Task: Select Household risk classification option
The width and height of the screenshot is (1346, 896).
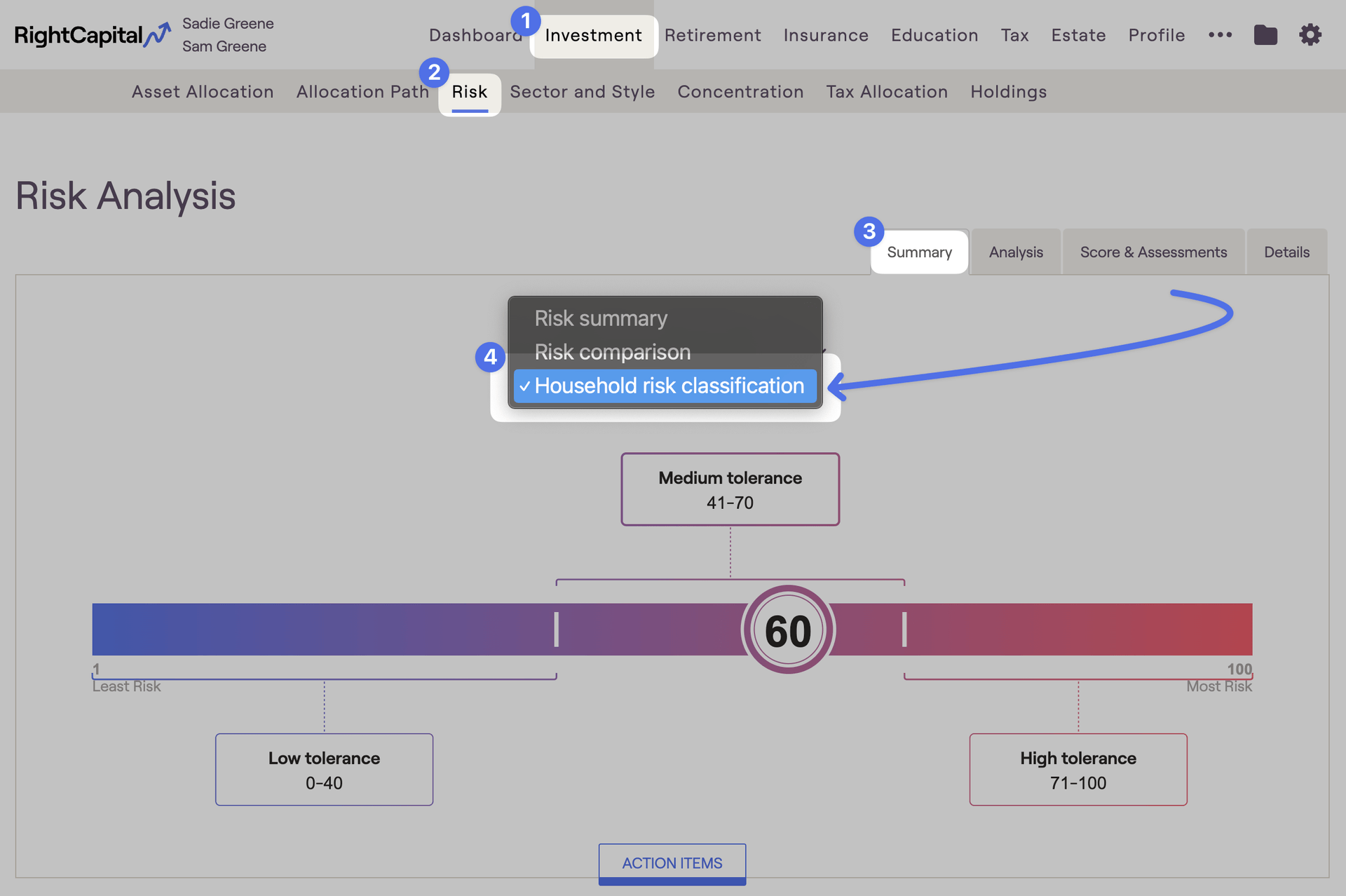Action: coord(665,386)
